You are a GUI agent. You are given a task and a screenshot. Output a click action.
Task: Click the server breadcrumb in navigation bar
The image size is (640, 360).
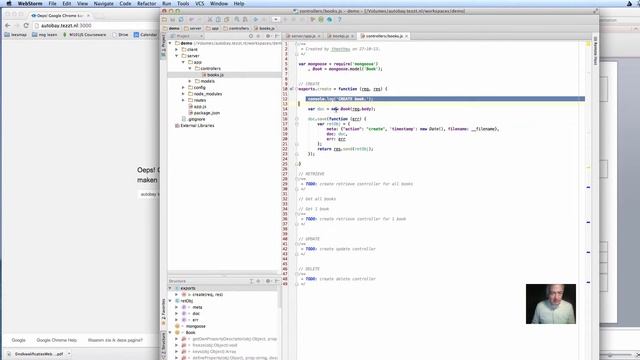click(x=193, y=28)
